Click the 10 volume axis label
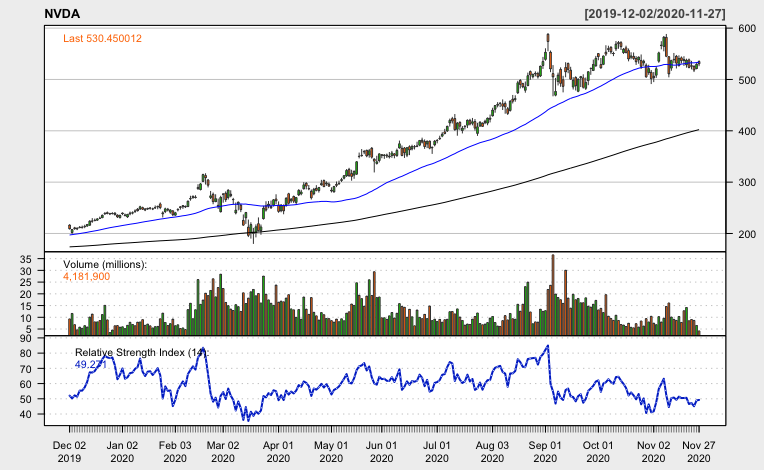764x470 pixels. pos(25,318)
